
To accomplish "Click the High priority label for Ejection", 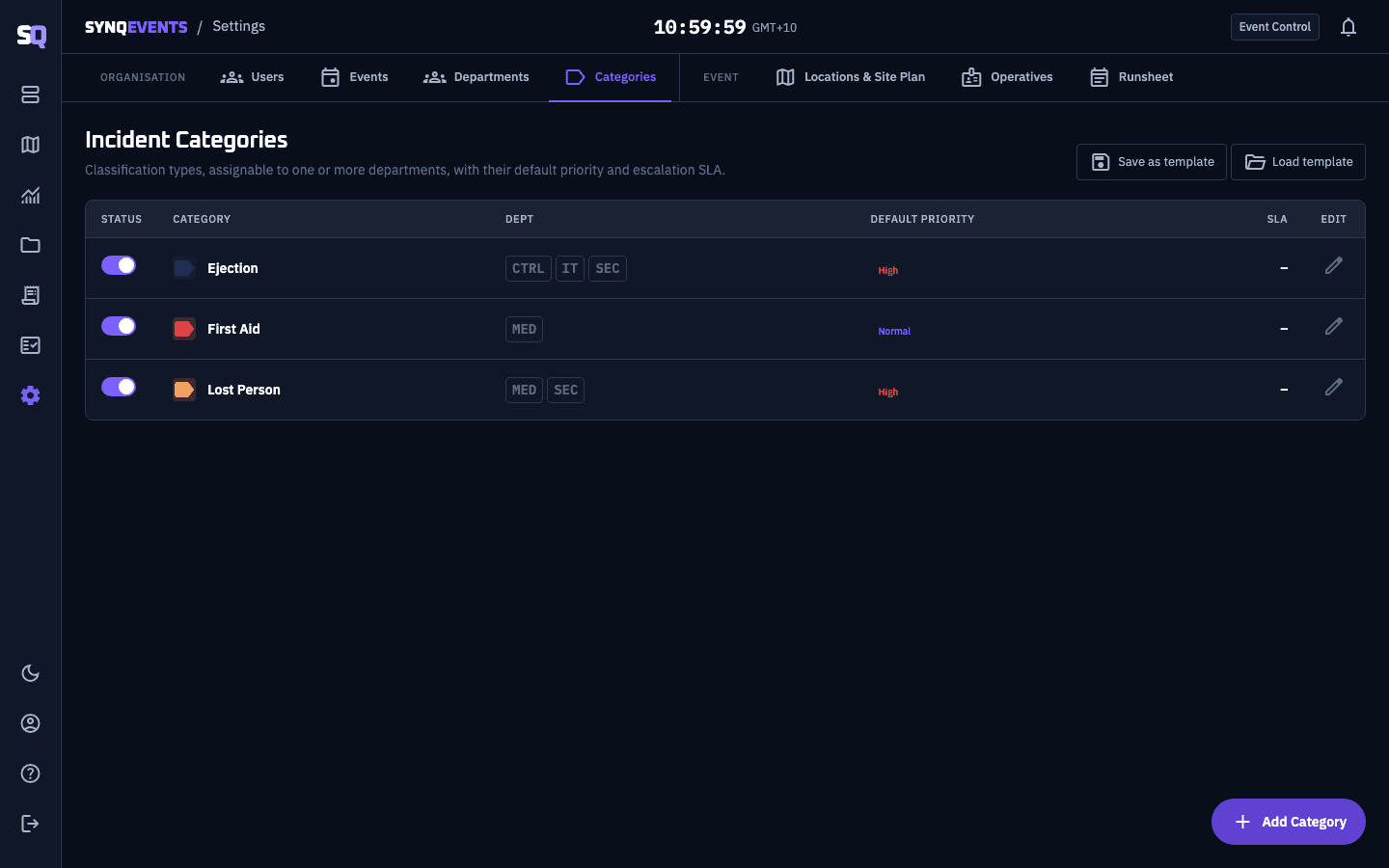I will coord(888,270).
